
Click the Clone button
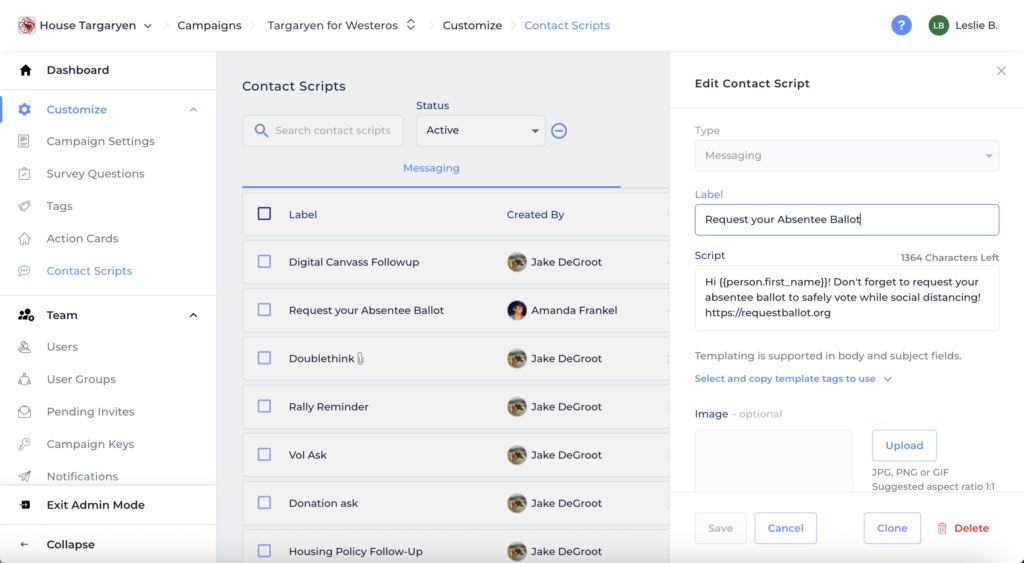(892, 528)
